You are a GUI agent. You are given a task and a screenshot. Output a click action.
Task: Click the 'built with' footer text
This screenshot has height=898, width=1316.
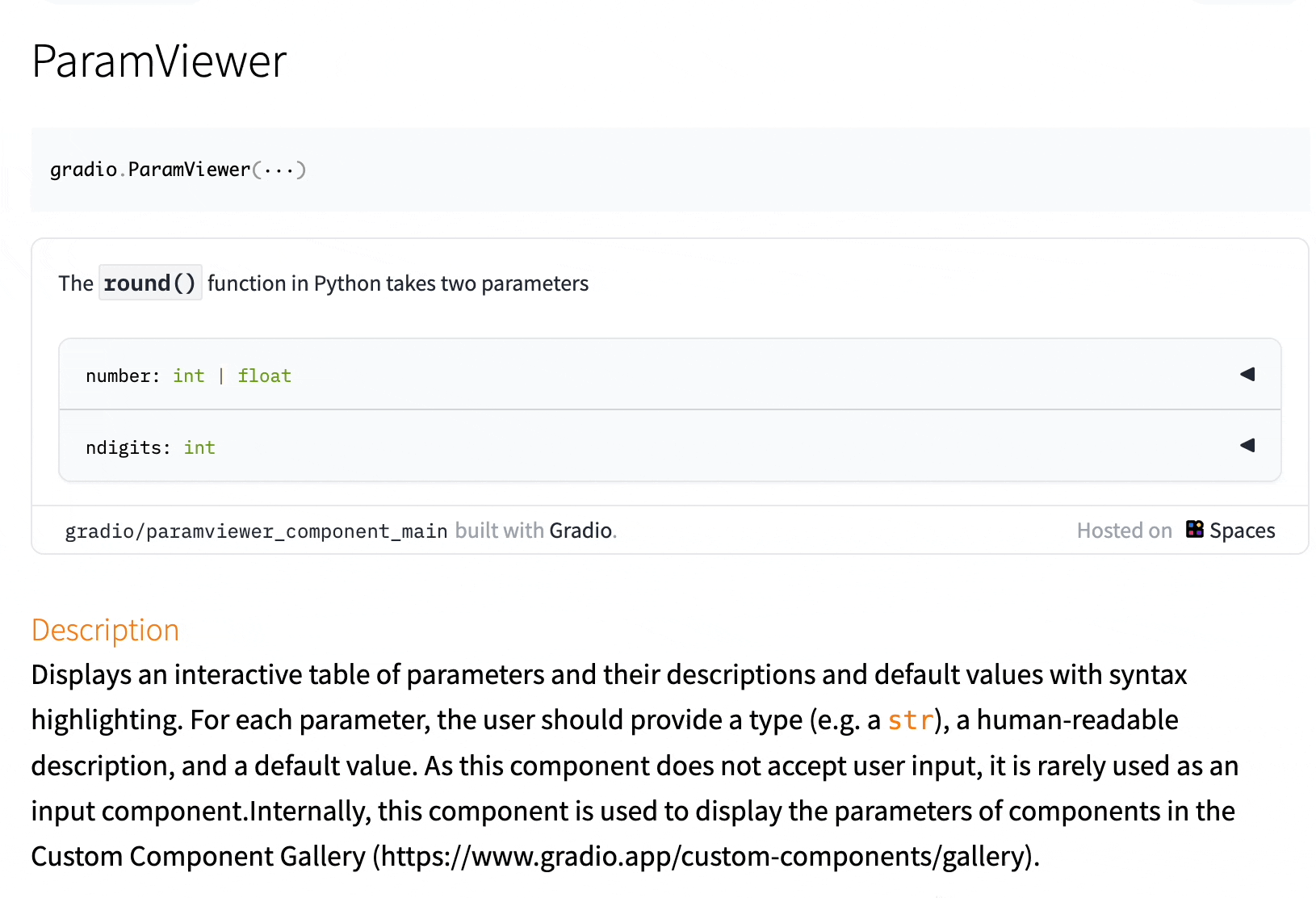click(x=499, y=531)
